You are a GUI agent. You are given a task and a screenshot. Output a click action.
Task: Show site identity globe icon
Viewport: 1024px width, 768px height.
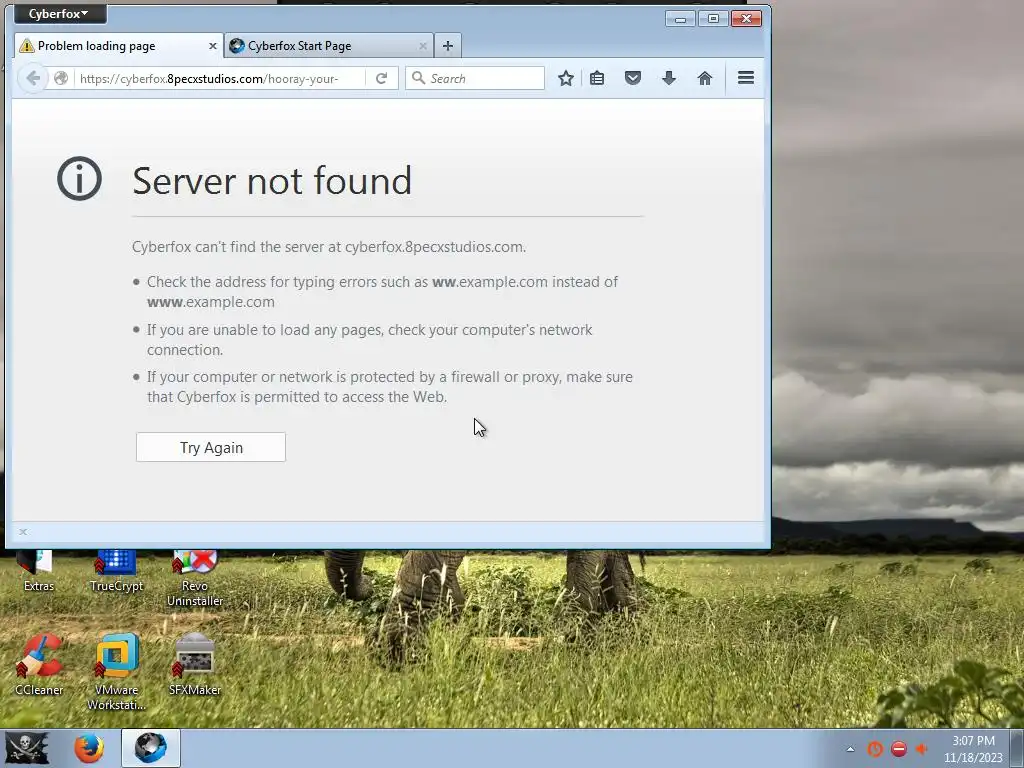pyautogui.click(x=61, y=78)
